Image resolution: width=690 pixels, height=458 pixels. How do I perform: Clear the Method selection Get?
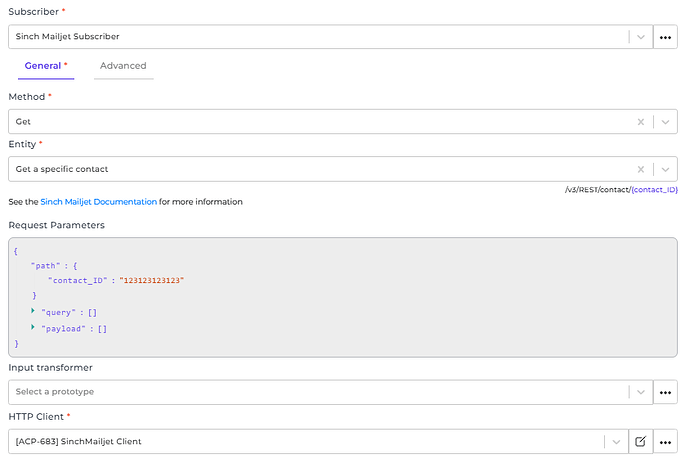641,122
